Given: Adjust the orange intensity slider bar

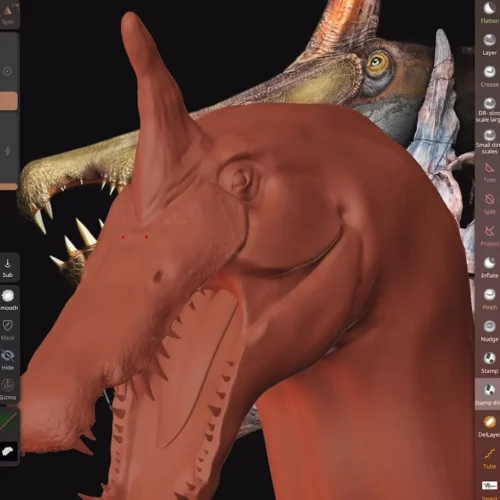Looking at the screenshot, I should (x=8, y=186).
